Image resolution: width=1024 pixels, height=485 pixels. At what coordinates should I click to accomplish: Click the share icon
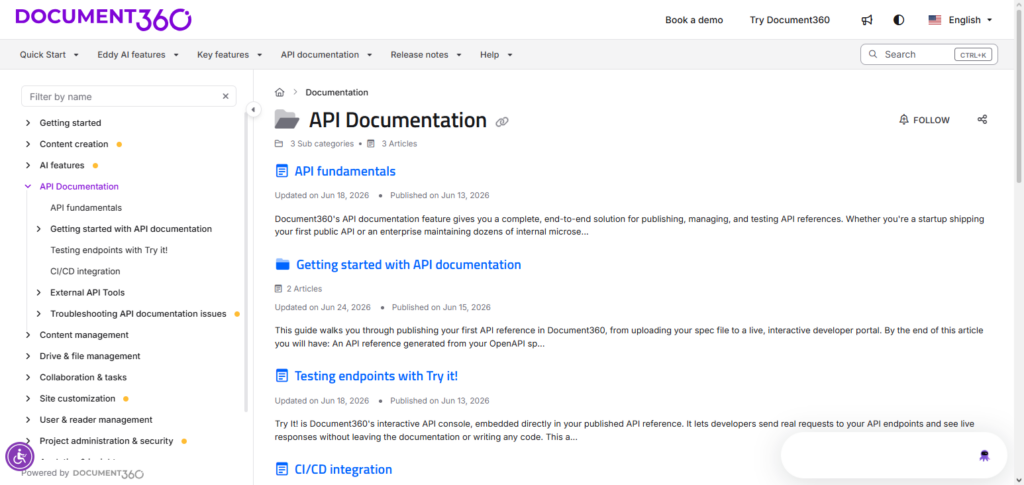982,119
